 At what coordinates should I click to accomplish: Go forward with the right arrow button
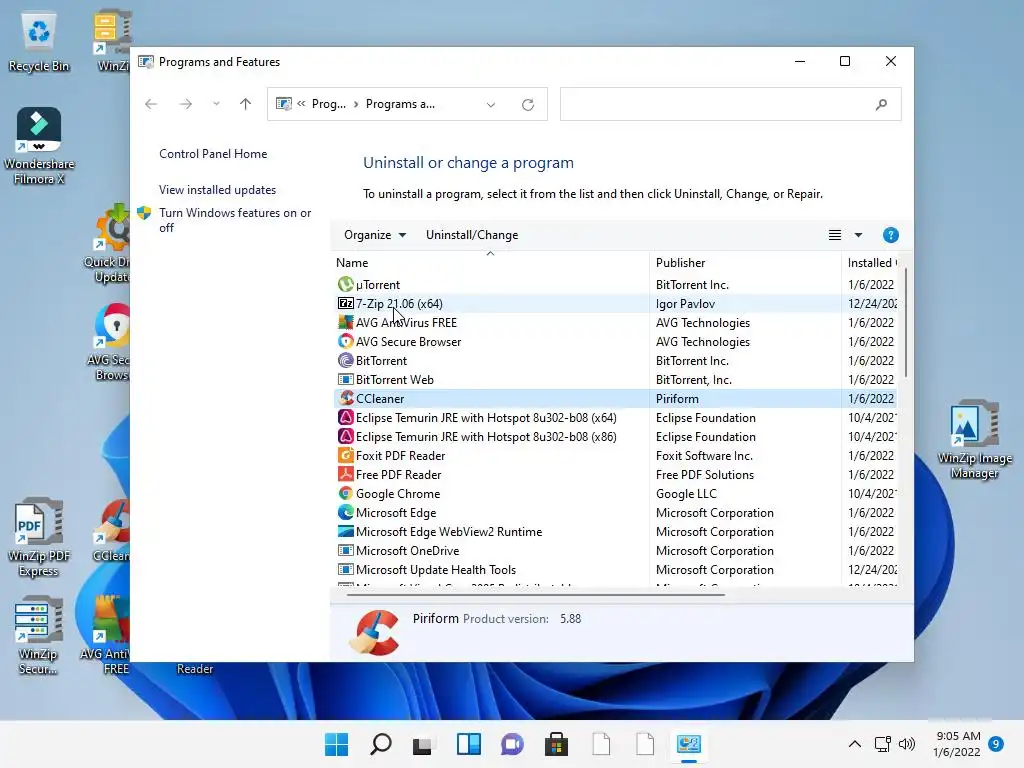tap(186, 104)
